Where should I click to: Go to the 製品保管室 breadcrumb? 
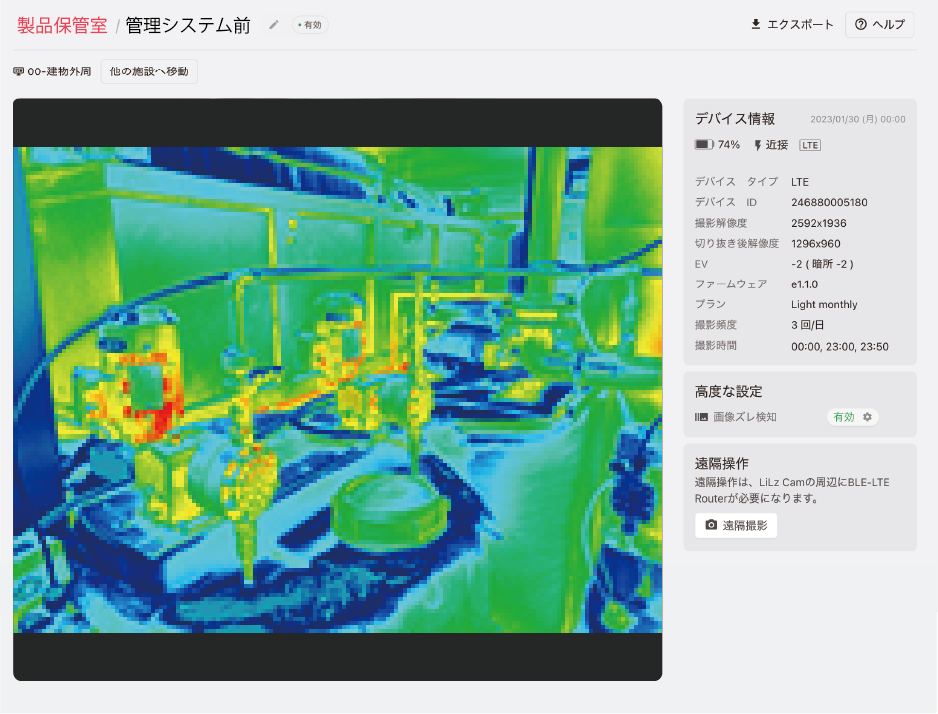click(62, 25)
